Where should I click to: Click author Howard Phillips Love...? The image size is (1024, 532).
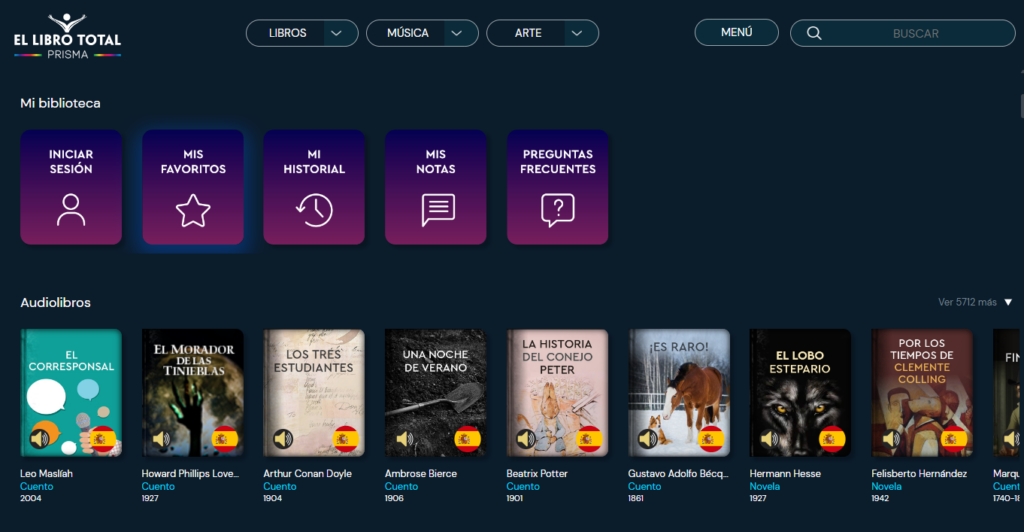[x=190, y=474]
